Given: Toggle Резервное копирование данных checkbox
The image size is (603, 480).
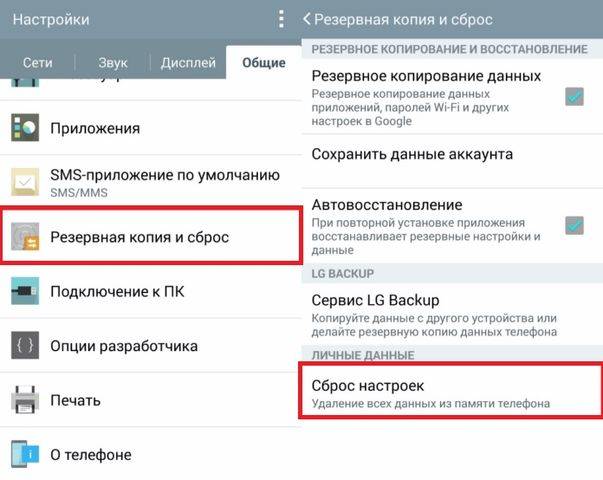Looking at the screenshot, I should 574,97.
